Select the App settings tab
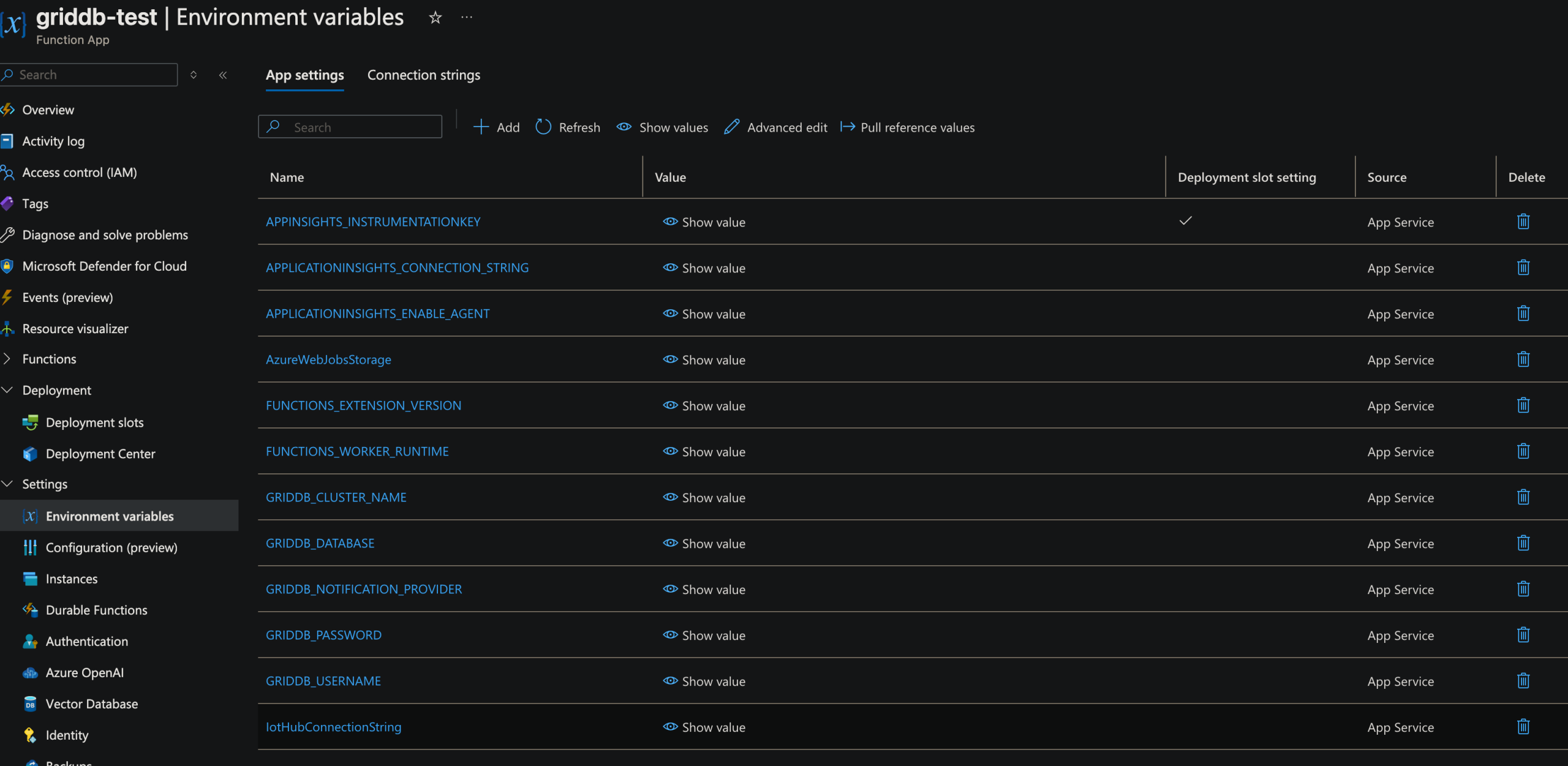 304,75
